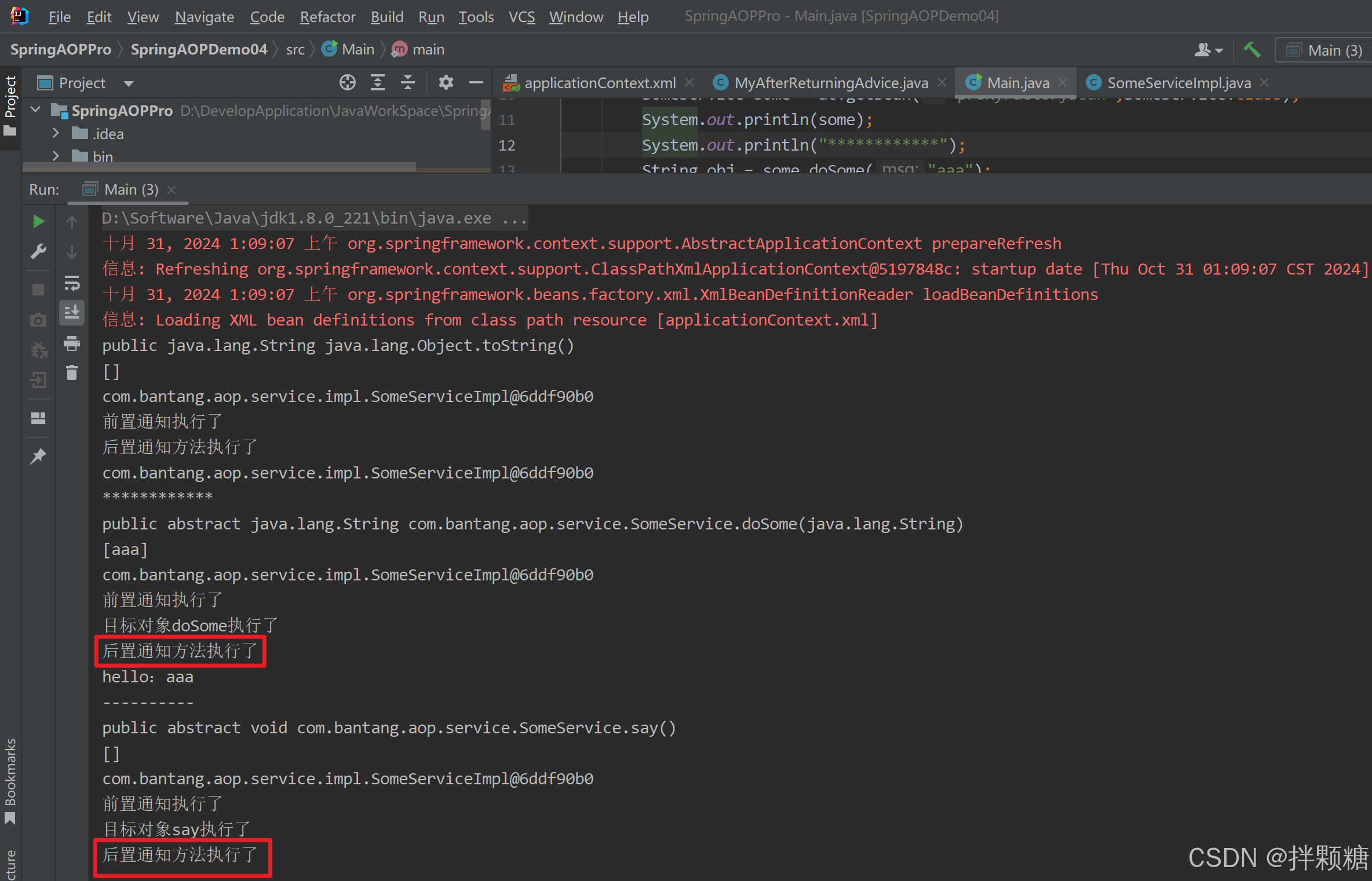1372x881 pixels.
Task: Collapse the SpringAOPPro root node
Action: tap(36, 110)
